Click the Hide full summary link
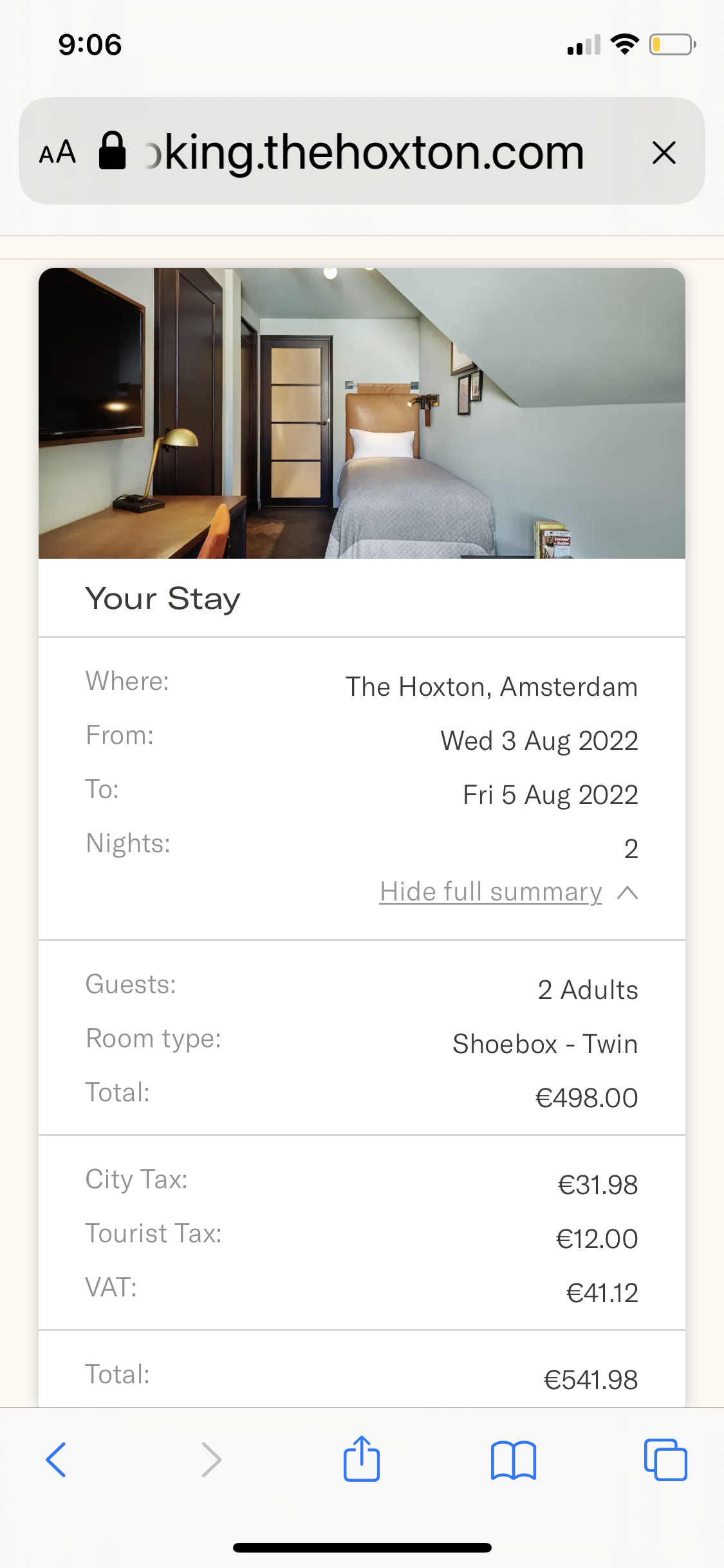 tap(490, 892)
